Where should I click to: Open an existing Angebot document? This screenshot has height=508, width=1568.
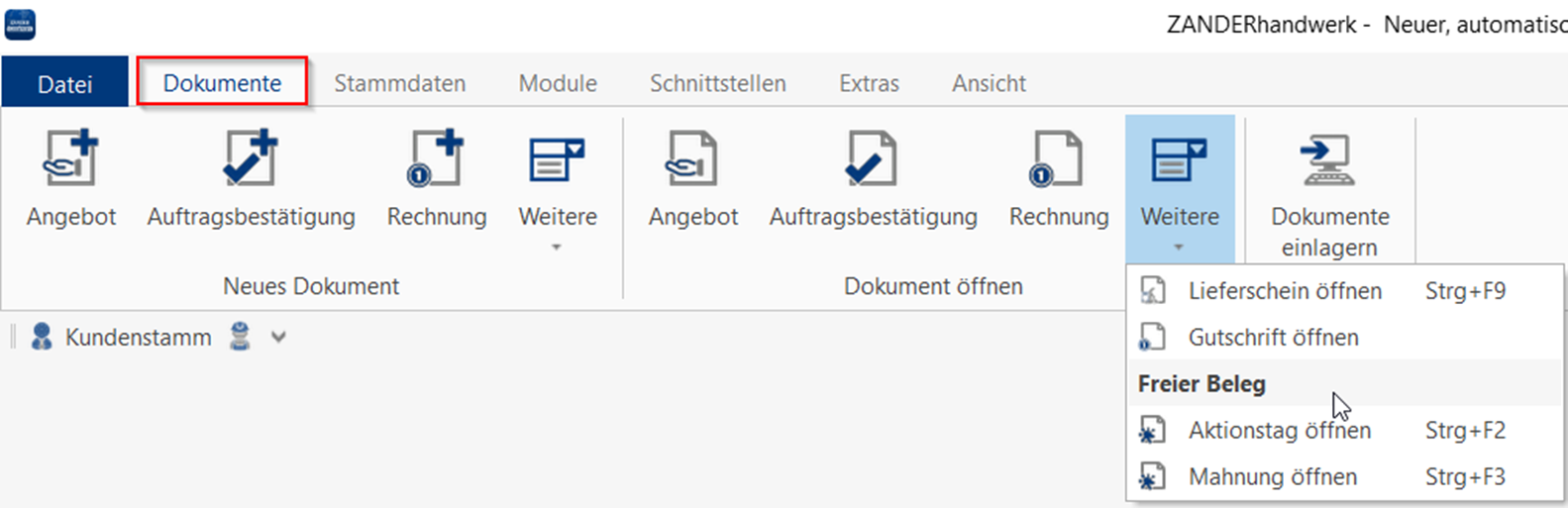point(692,160)
